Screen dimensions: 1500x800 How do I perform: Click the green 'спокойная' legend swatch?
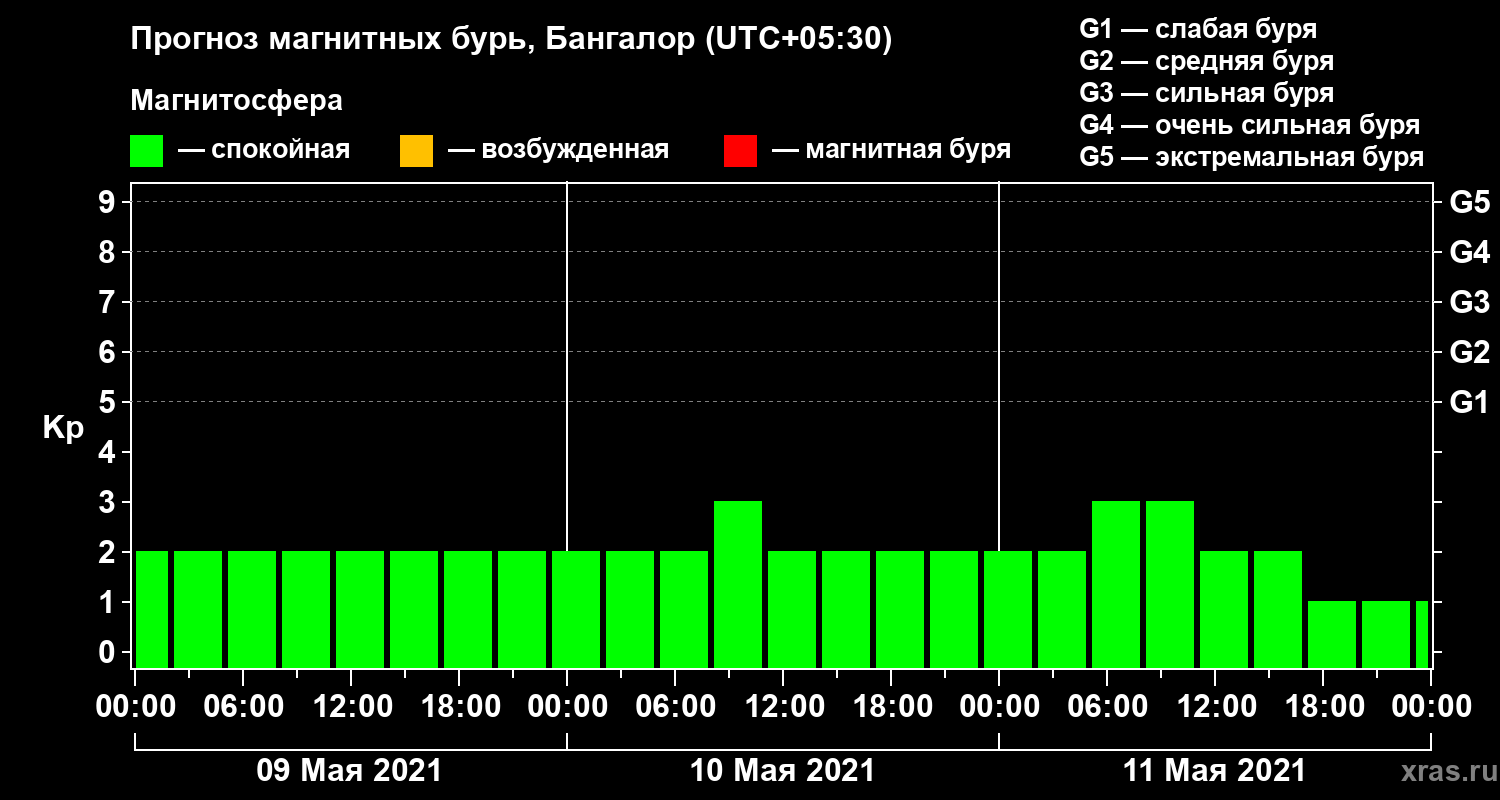pyautogui.click(x=147, y=151)
